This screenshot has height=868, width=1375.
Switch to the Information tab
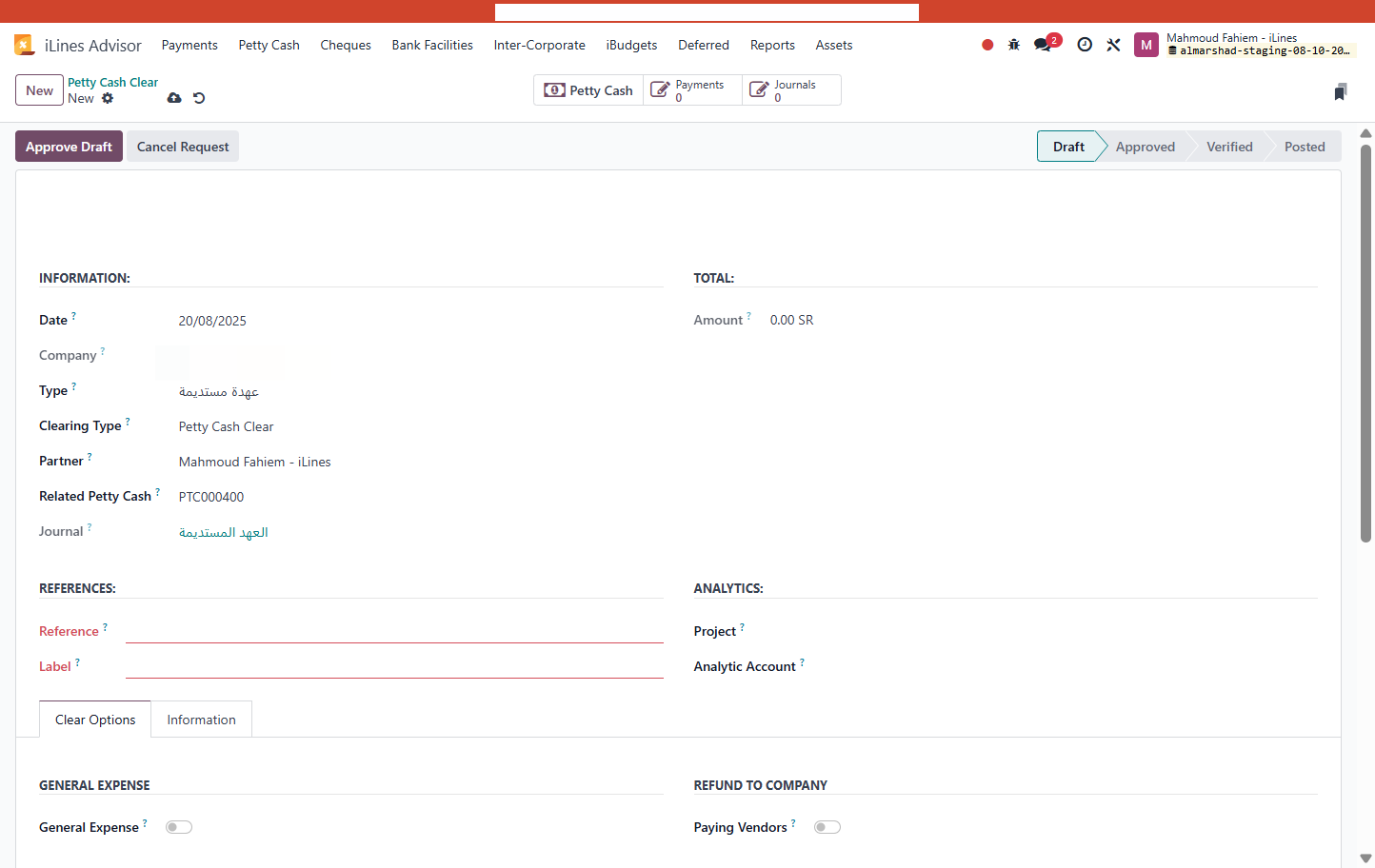pos(202,720)
